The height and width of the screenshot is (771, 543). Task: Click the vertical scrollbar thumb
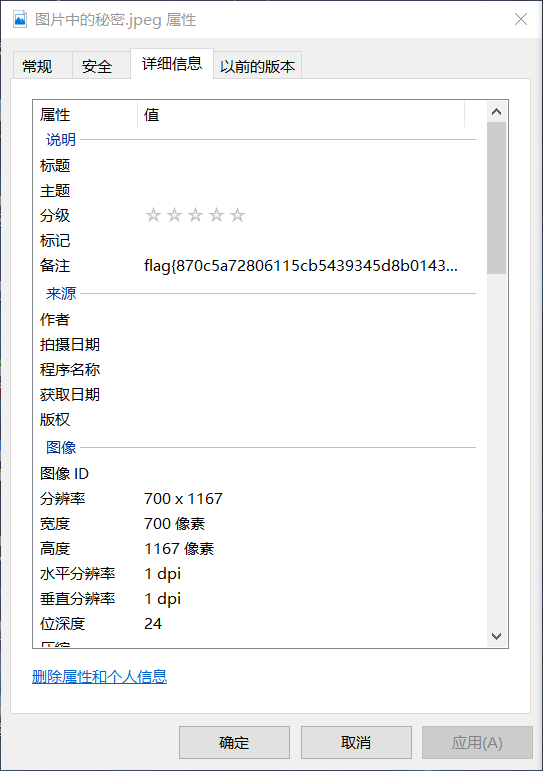click(x=496, y=198)
